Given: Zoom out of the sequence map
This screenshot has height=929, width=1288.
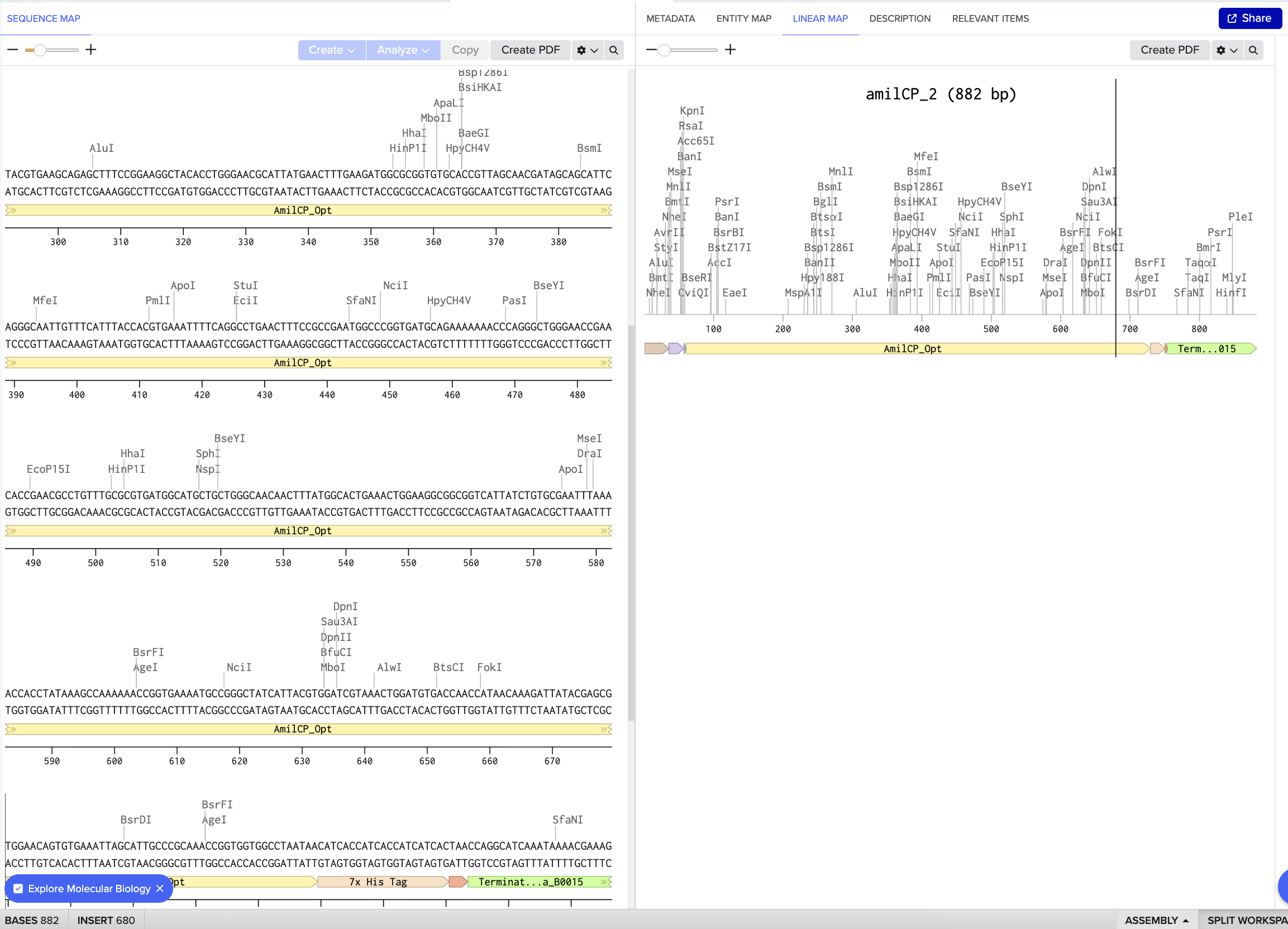Looking at the screenshot, I should (x=12, y=50).
